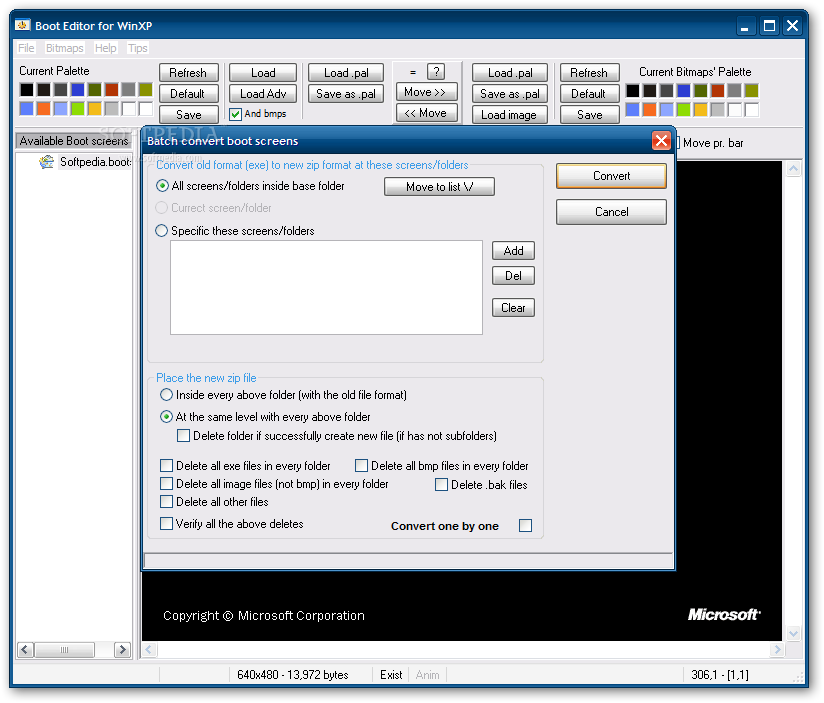Click the Move >> button

[x=426, y=92]
